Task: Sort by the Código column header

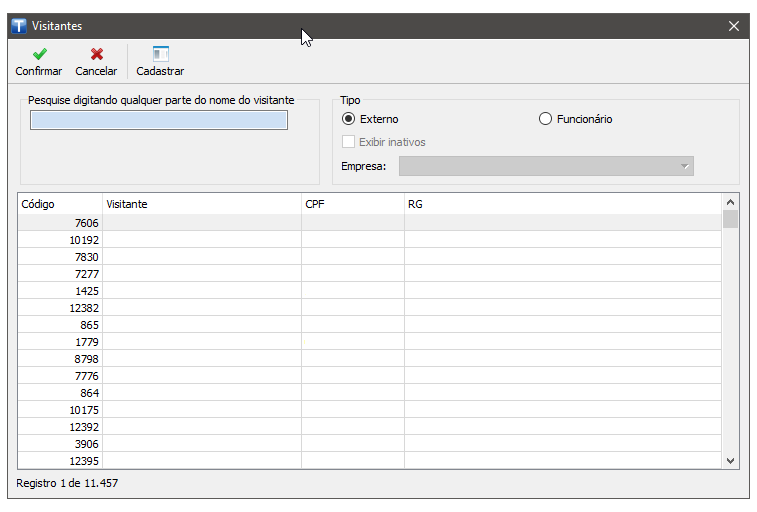Action: (60, 204)
